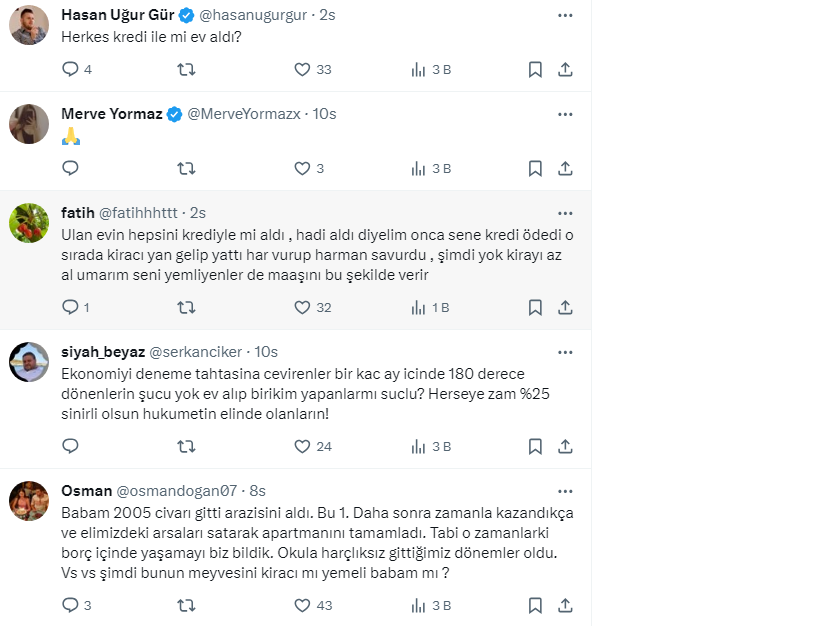Open the three-dot menu on Hasan Uğur Gür's tweet
This screenshot has height=626, width=837.
coord(565,15)
